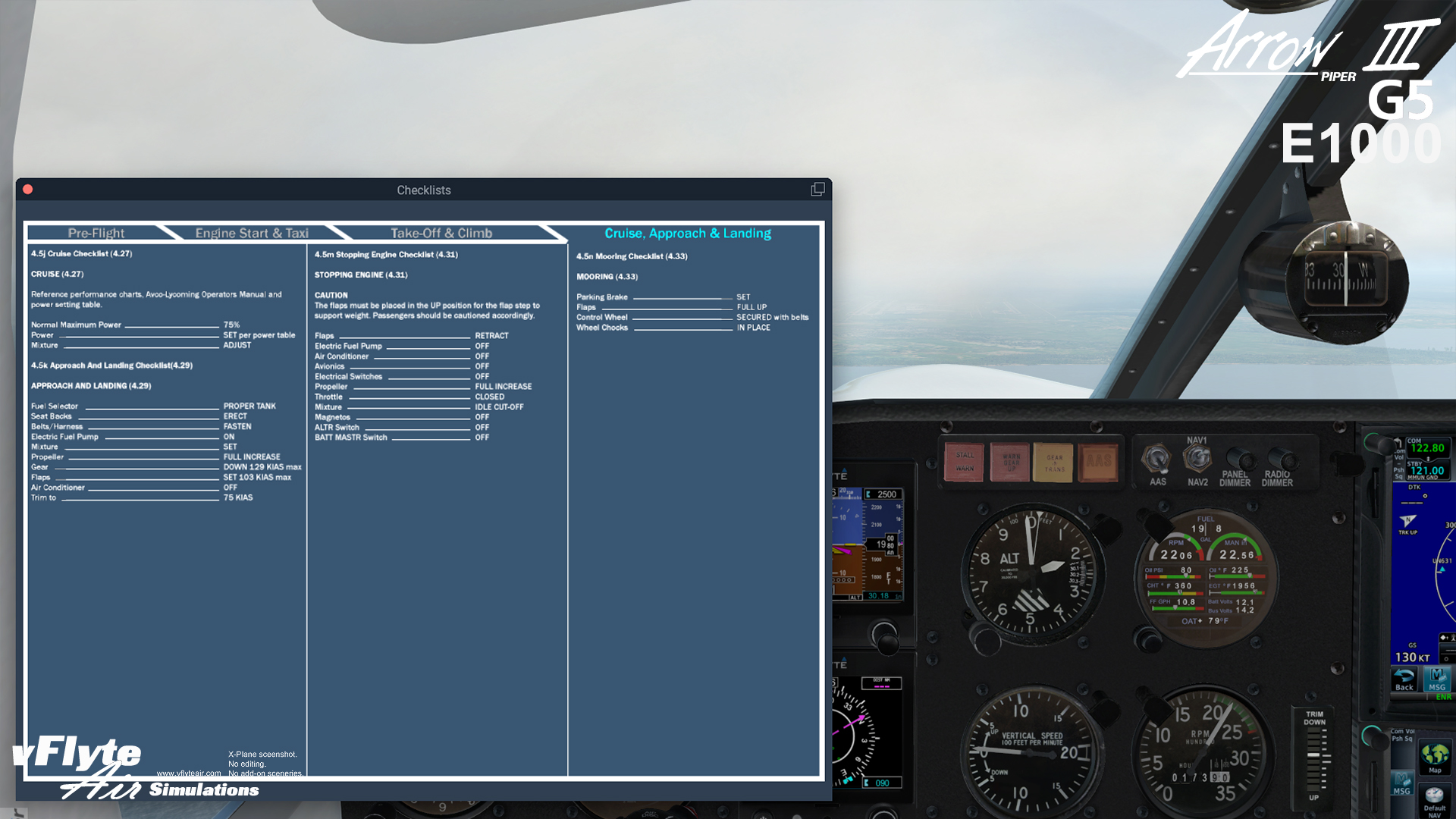Viewport: 1456px width, 819px height.
Task: Tap the lower GPS MSG icon
Action: pos(1401,784)
